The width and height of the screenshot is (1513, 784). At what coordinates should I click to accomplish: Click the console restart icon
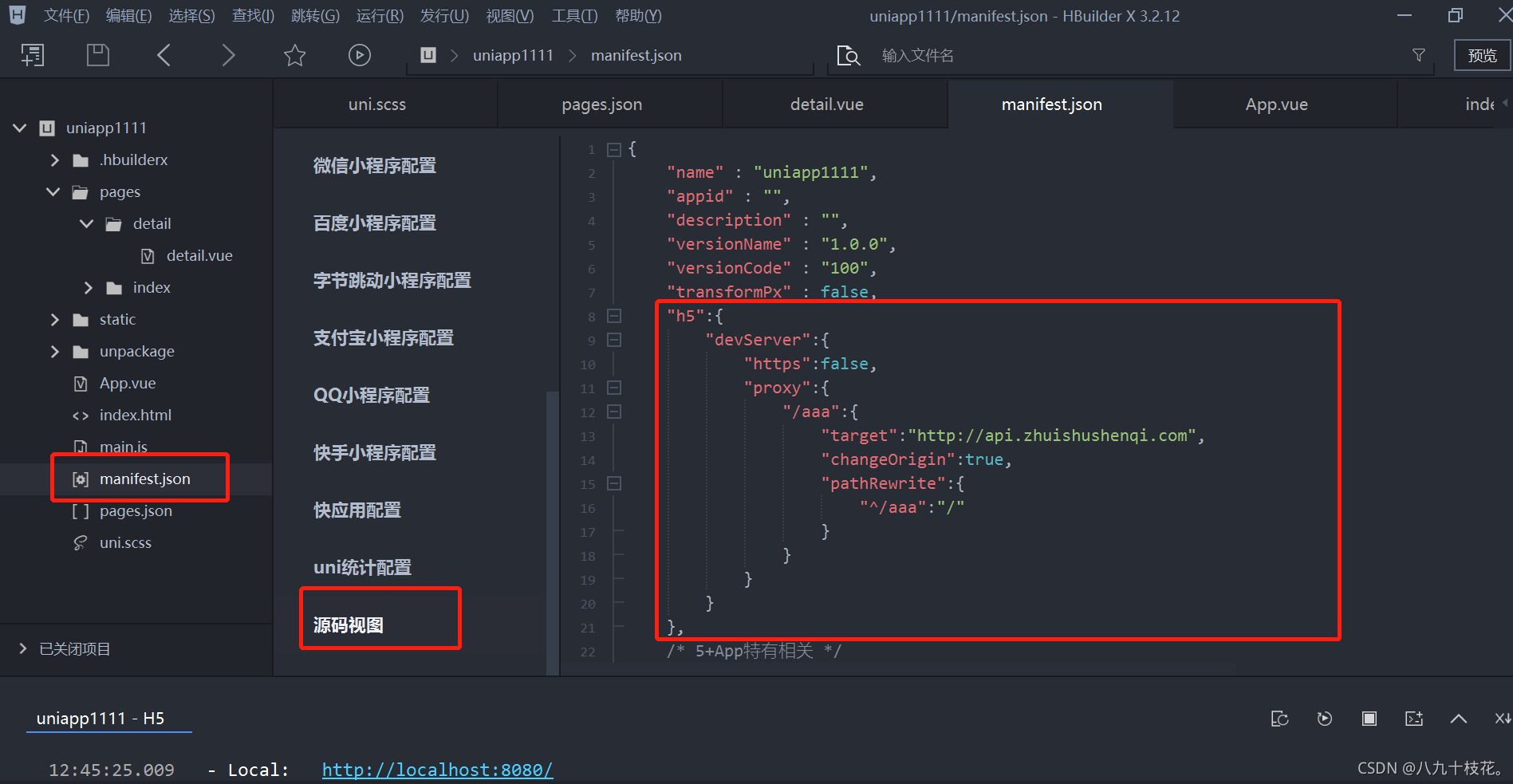[1325, 719]
